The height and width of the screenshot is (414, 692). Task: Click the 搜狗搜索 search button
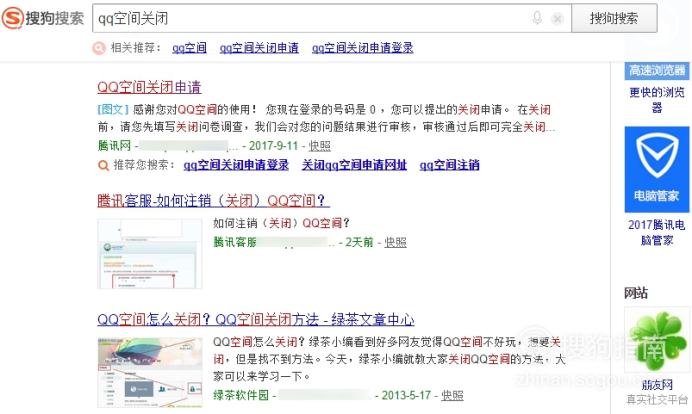pyautogui.click(x=614, y=18)
